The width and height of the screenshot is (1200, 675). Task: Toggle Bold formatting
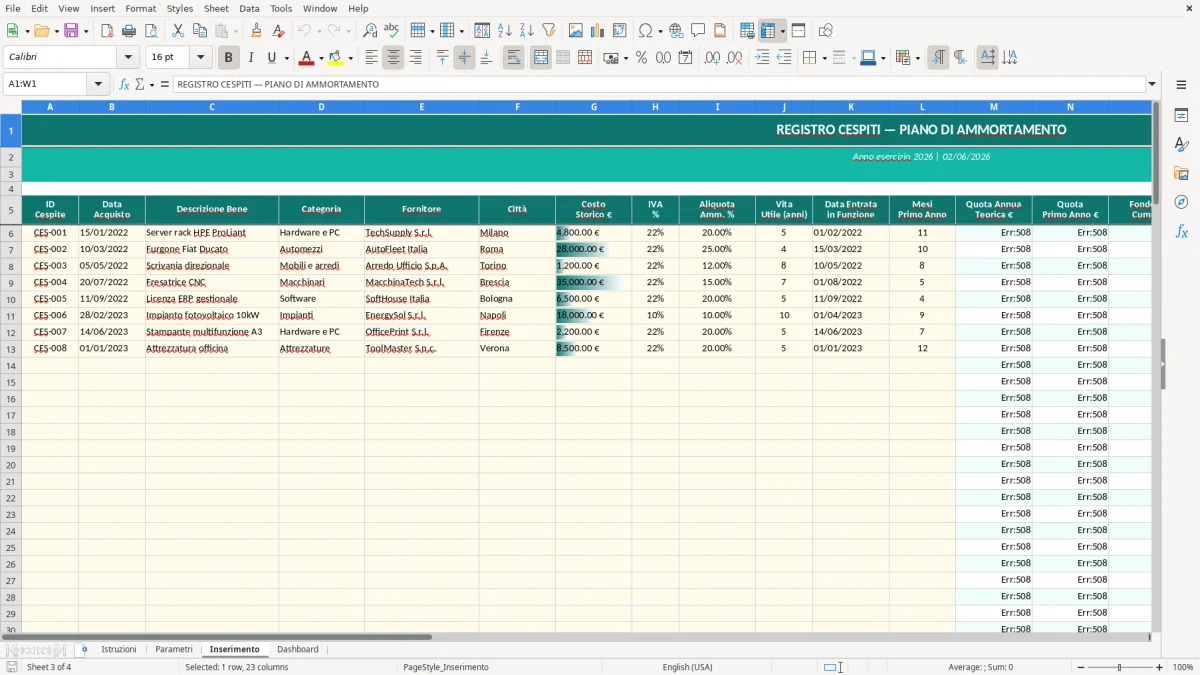[229, 58]
